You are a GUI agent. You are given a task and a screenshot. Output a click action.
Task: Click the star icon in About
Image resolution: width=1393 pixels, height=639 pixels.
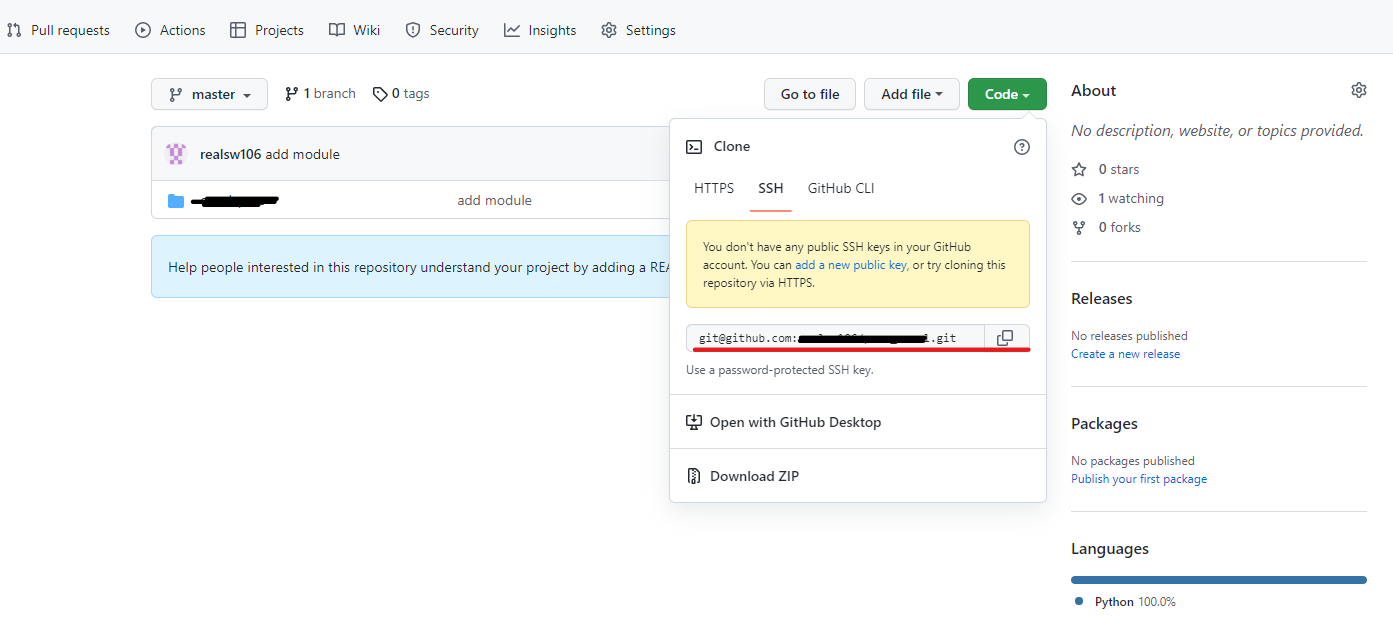coord(1079,170)
